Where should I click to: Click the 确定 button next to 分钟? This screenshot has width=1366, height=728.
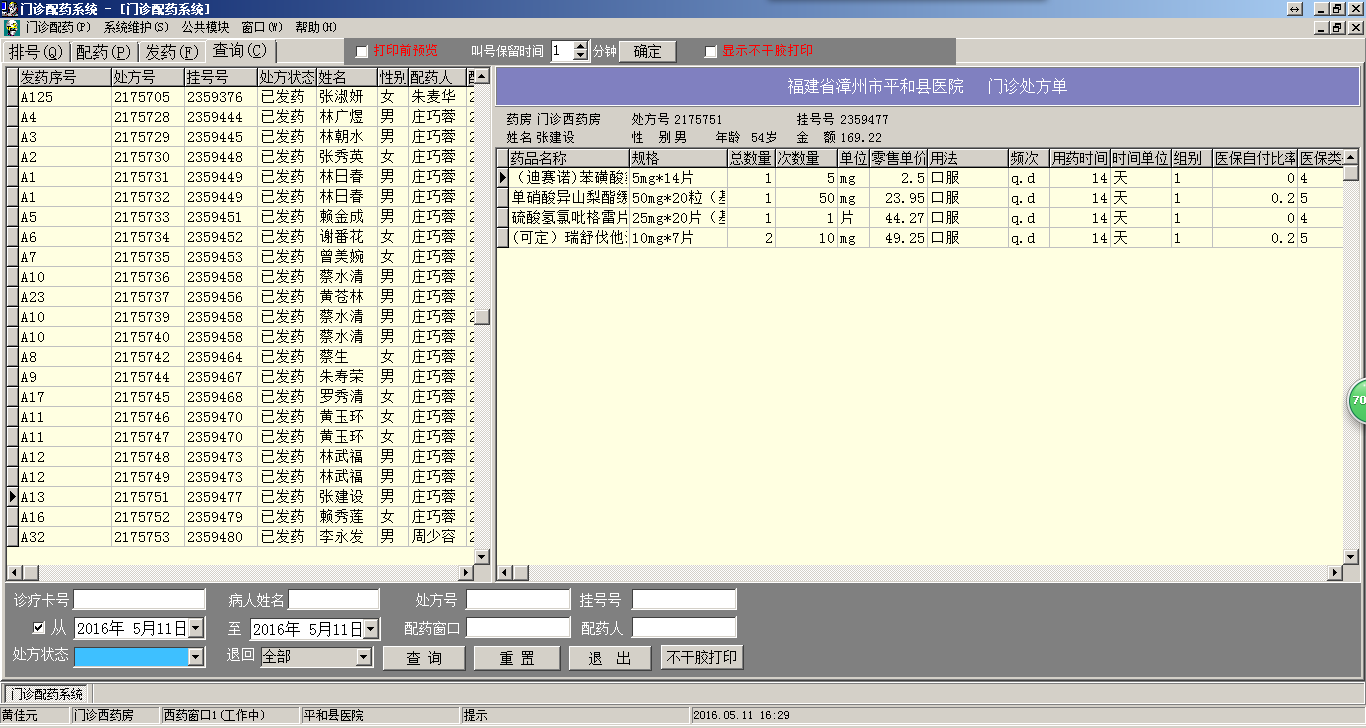(x=648, y=51)
